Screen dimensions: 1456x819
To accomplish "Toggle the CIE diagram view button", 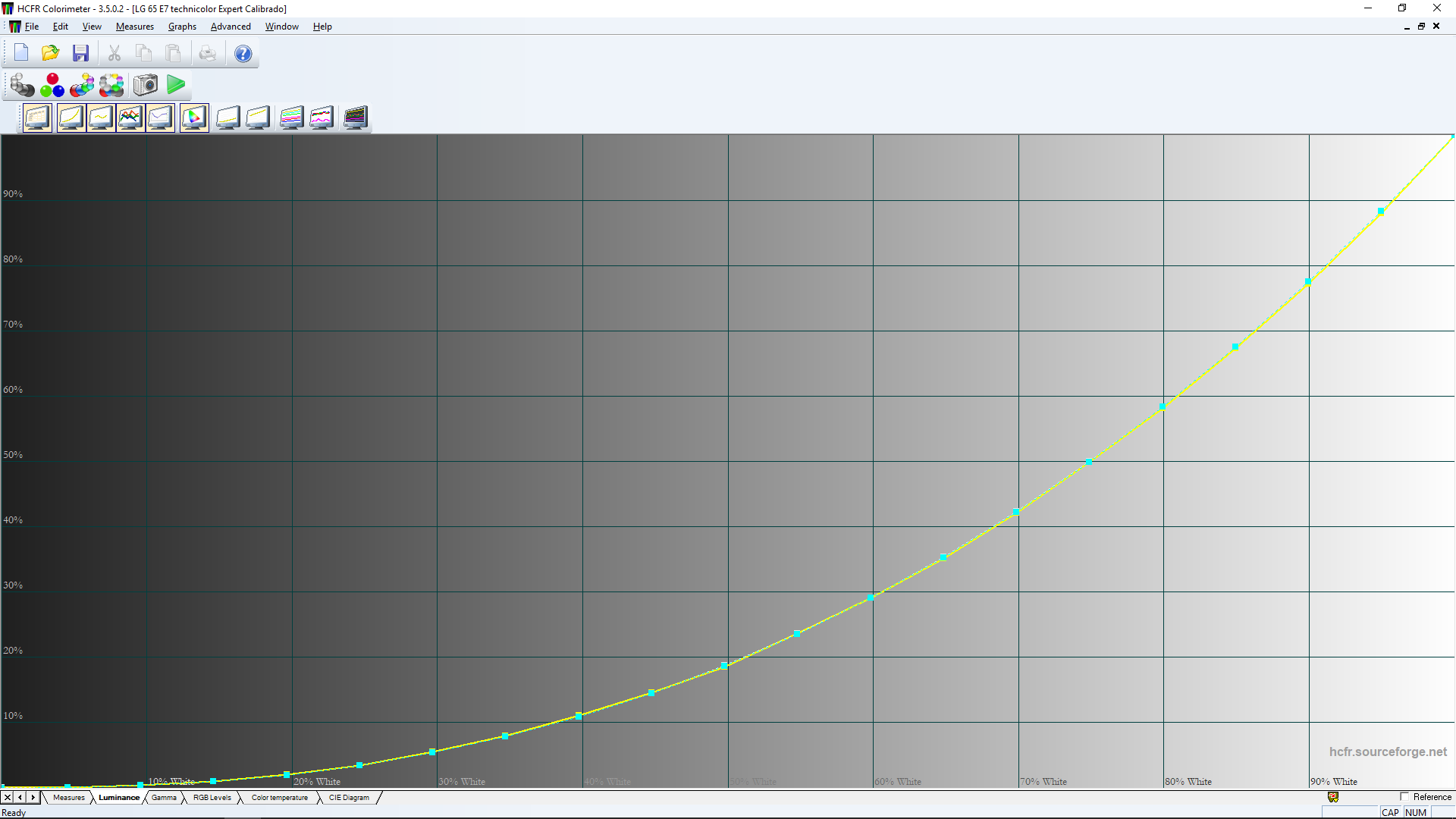I will [x=194, y=118].
